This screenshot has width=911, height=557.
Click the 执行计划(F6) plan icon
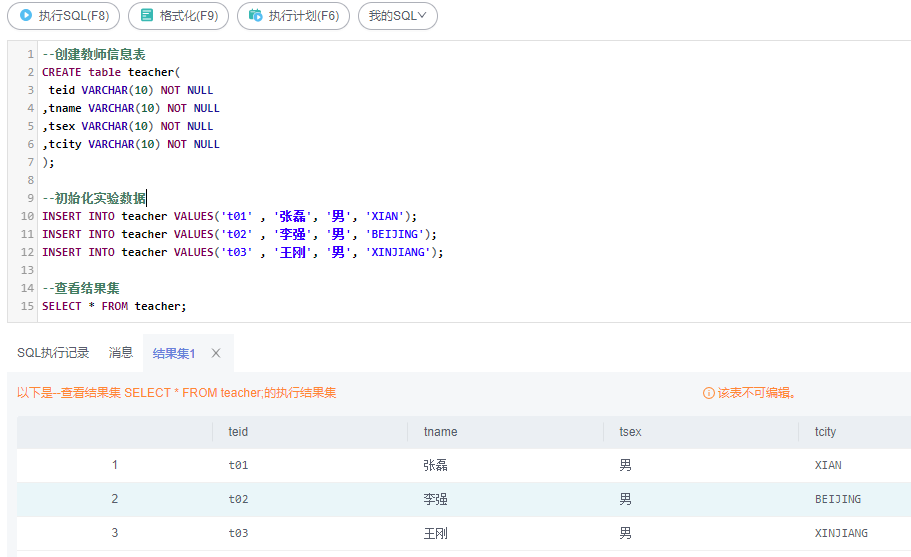coord(256,16)
